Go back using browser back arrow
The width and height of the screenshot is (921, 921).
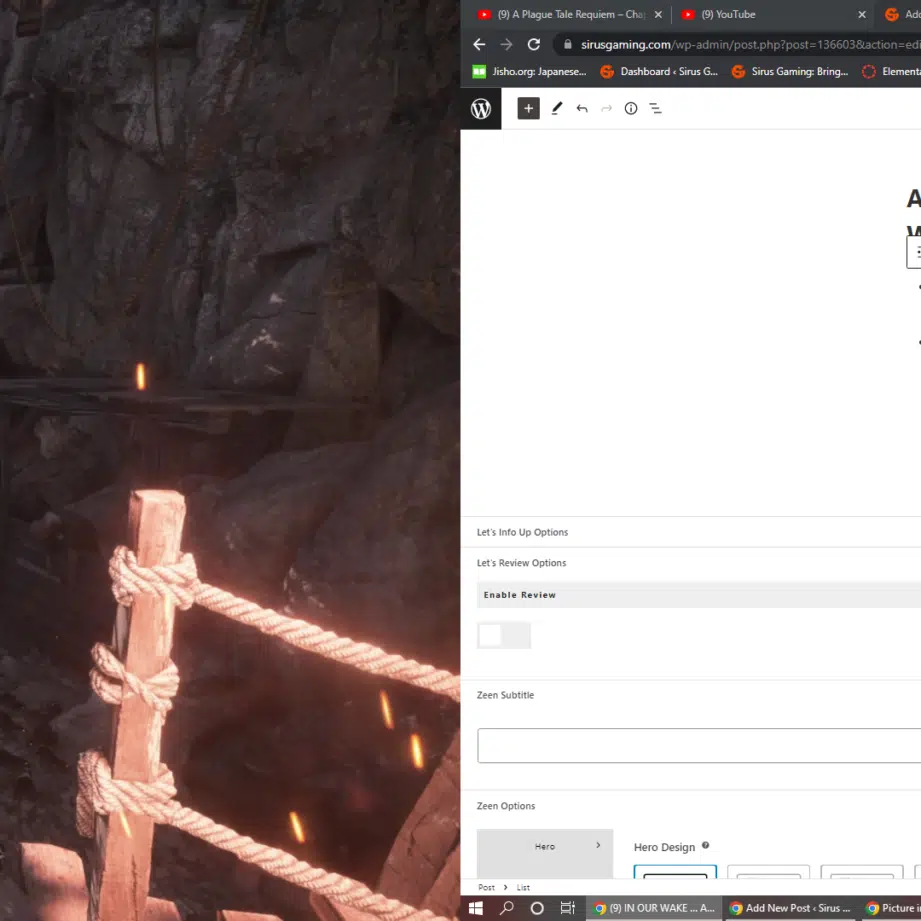[x=479, y=44]
